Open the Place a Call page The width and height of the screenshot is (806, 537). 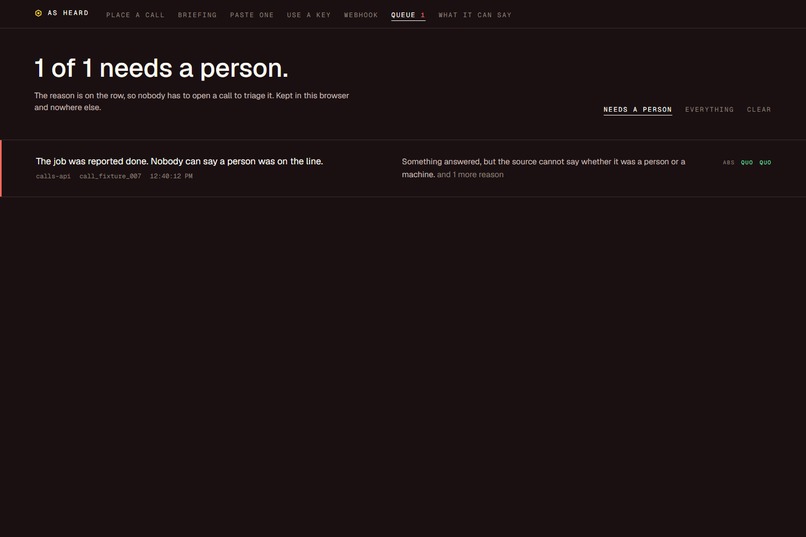point(135,15)
